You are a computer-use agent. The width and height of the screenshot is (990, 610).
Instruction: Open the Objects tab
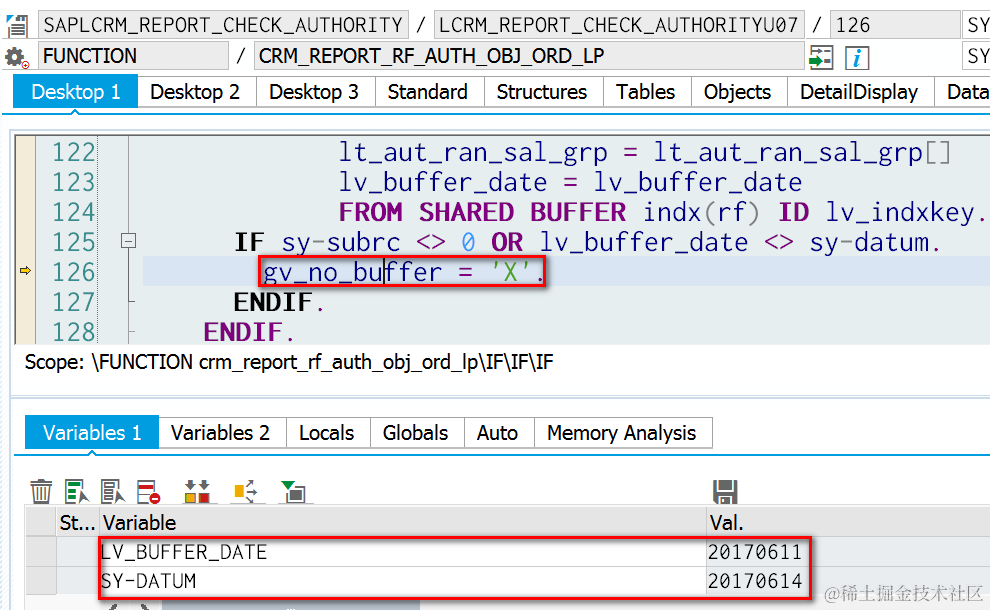point(737,92)
